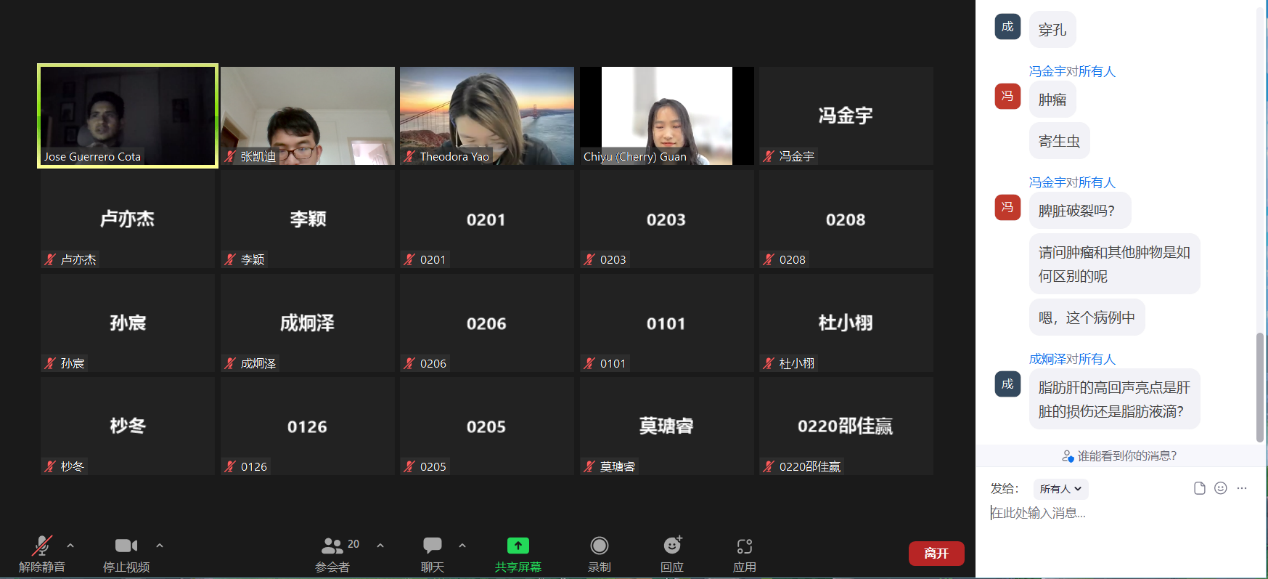Open the 回应 reactions menu
This screenshot has height=579, width=1268.
672,546
